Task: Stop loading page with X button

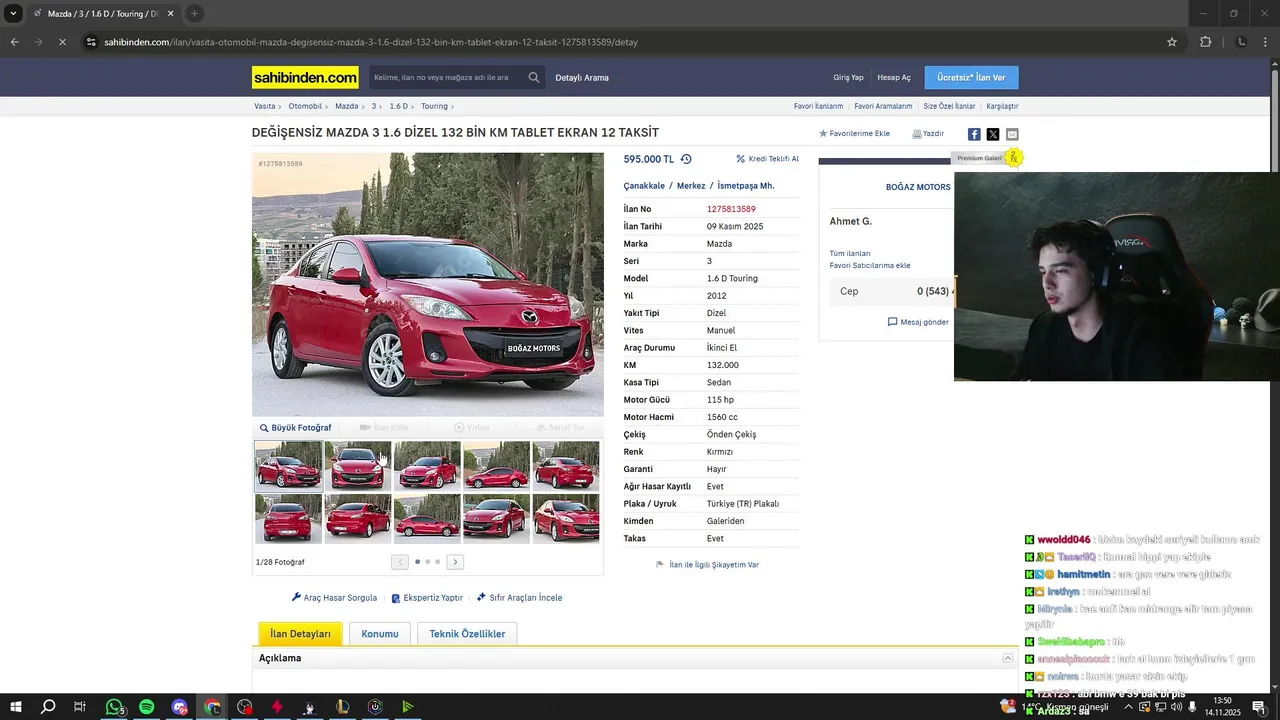Action: tap(62, 42)
